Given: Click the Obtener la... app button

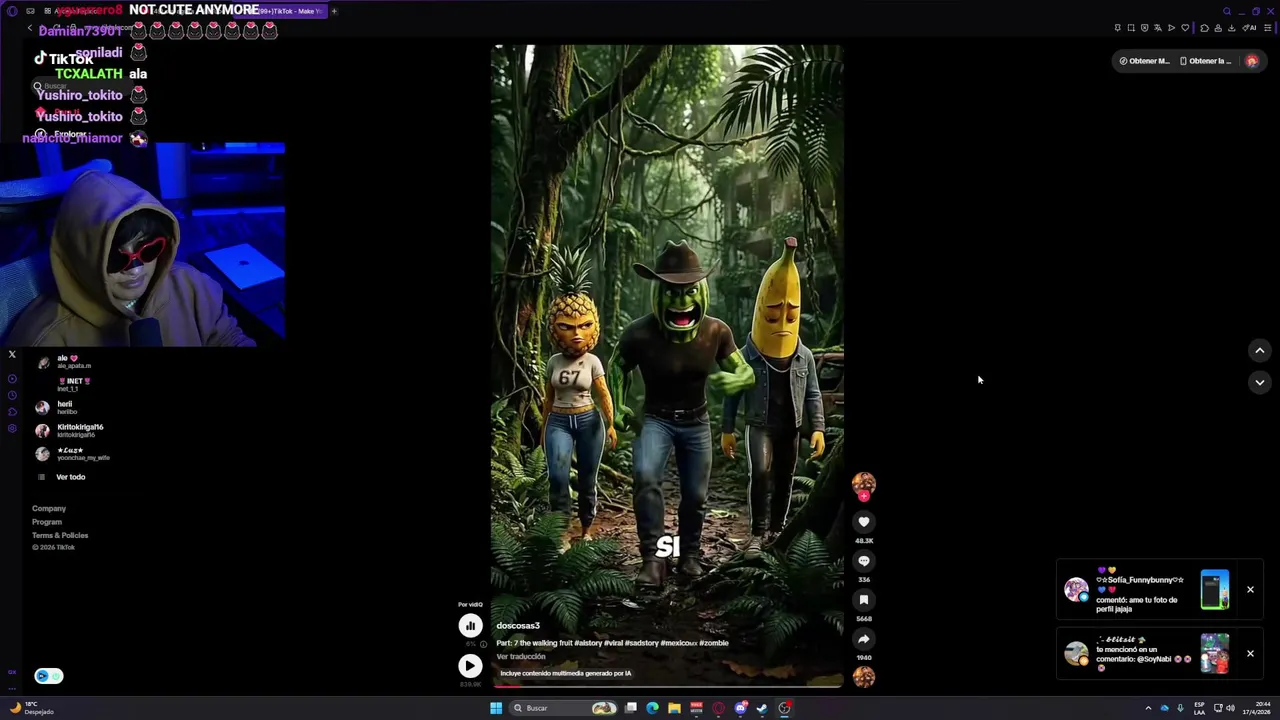Looking at the screenshot, I should 1206,61.
